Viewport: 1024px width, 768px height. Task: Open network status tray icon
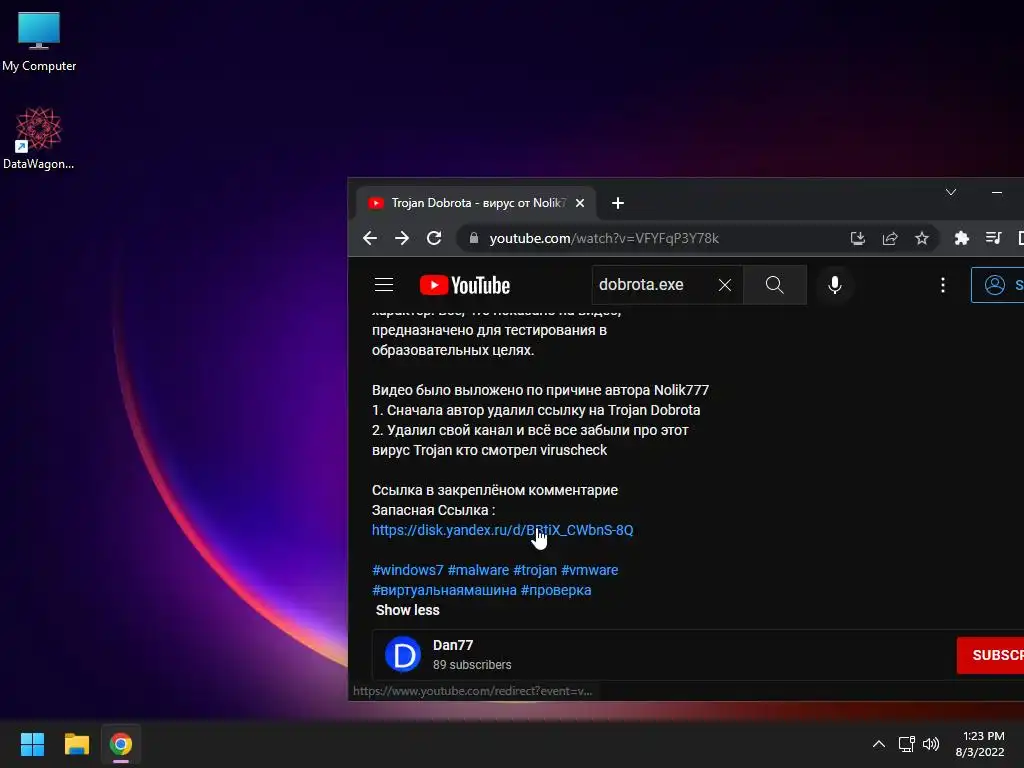pyautogui.click(x=906, y=744)
